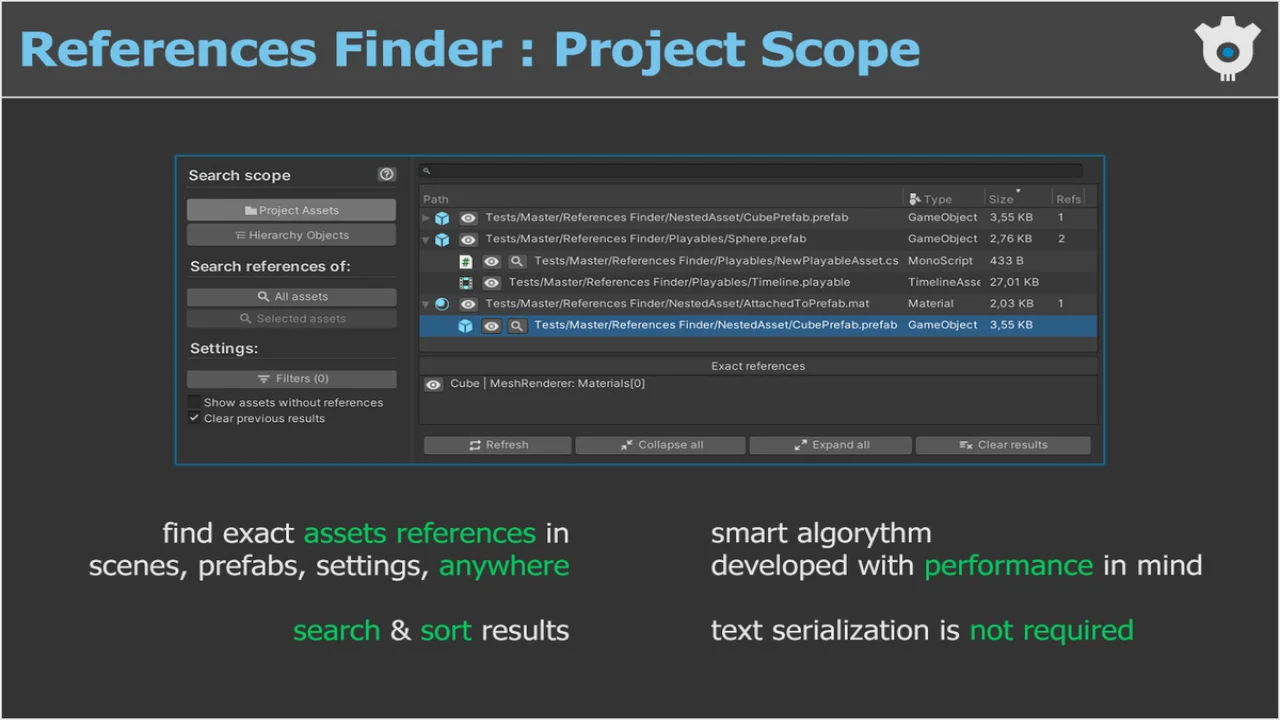Select the Project Assets scope

point(291,210)
